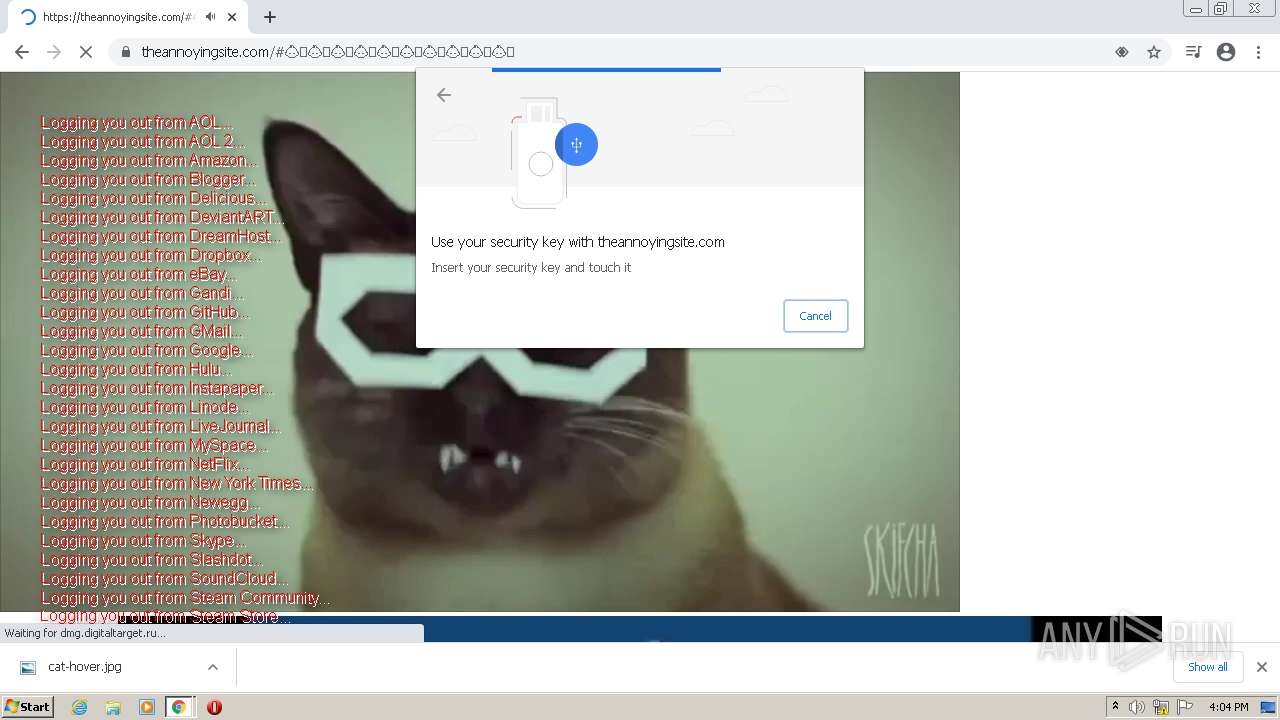Open the system volume tray icon

[1137, 707]
